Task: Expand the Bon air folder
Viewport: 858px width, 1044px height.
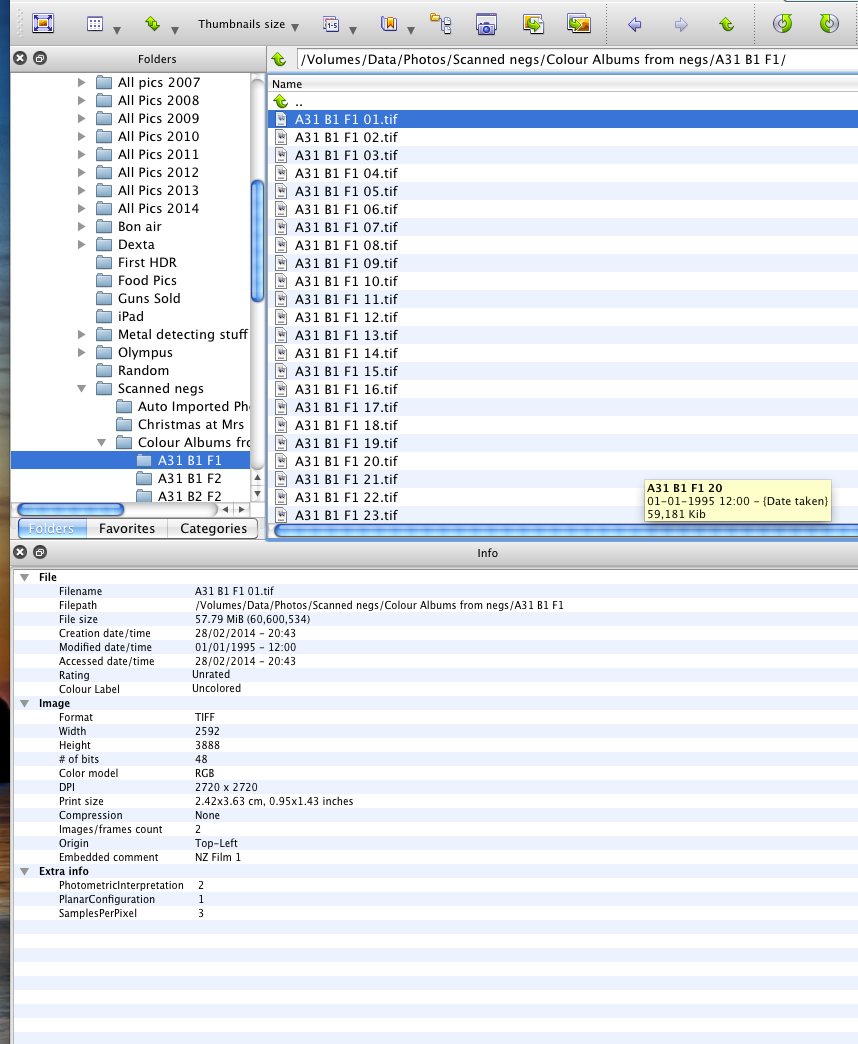Action: point(81,226)
